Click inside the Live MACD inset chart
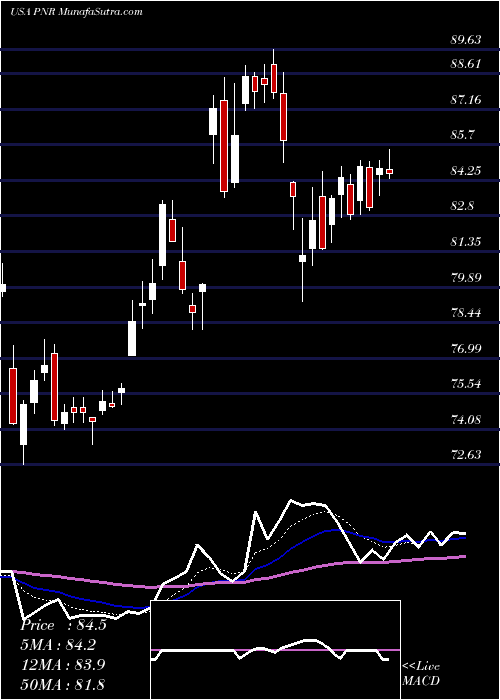Viewport: 500px width, 700px height. [275, 650]
